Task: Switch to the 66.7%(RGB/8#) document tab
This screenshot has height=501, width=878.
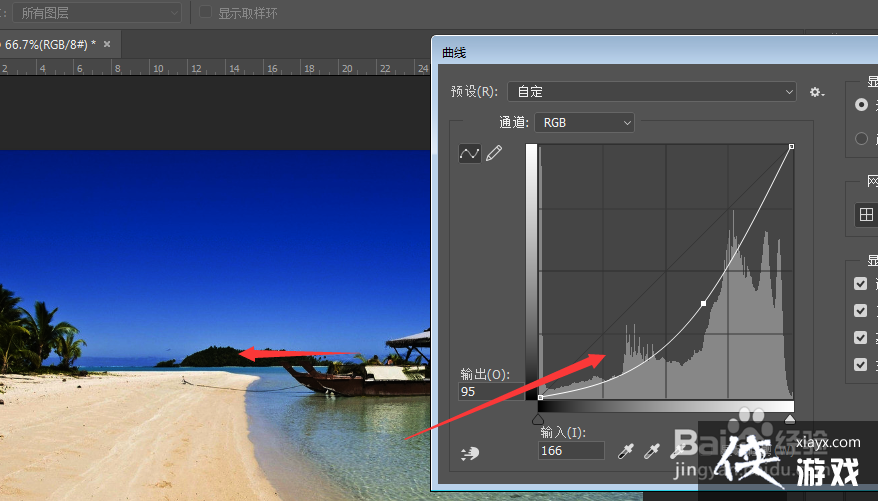Action: coord(48,44)
